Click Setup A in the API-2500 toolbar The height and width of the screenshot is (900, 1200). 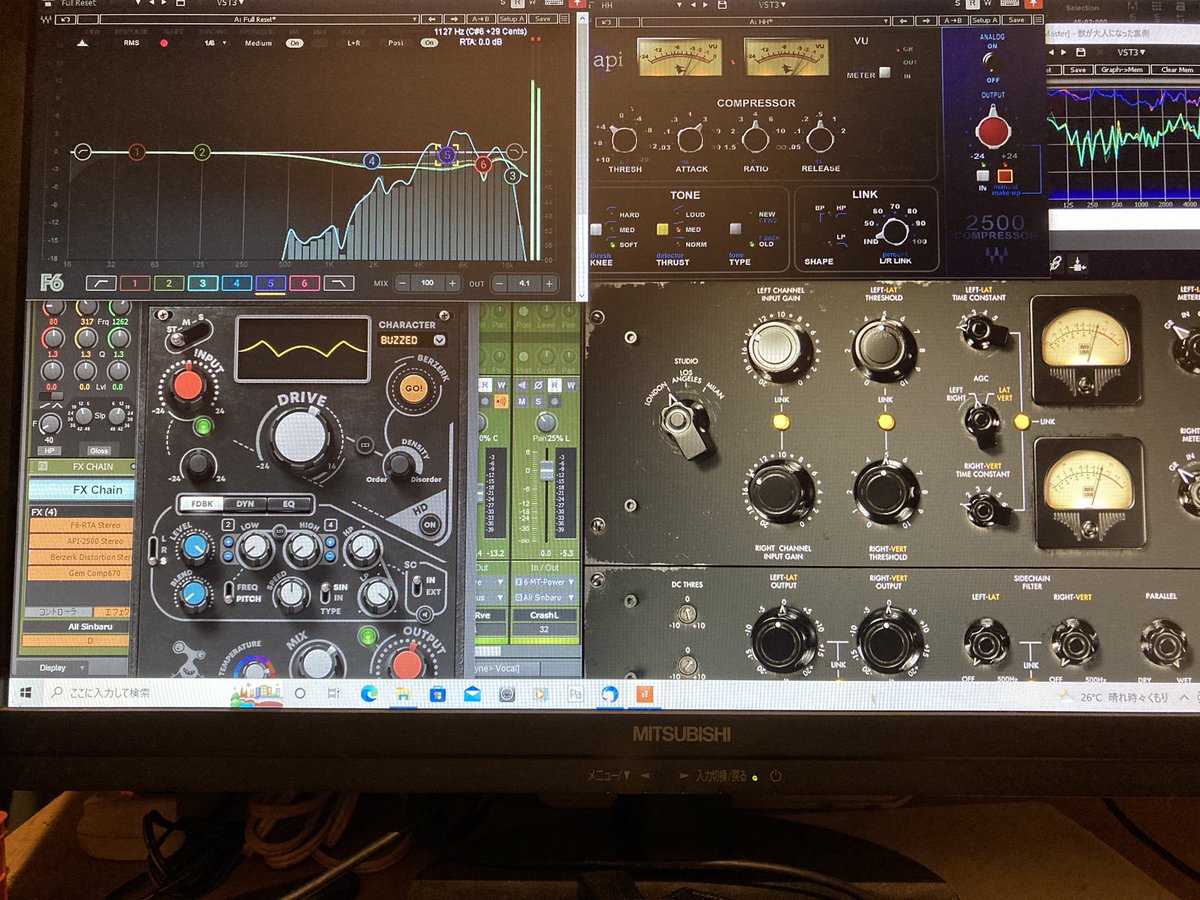click(984, 20)
